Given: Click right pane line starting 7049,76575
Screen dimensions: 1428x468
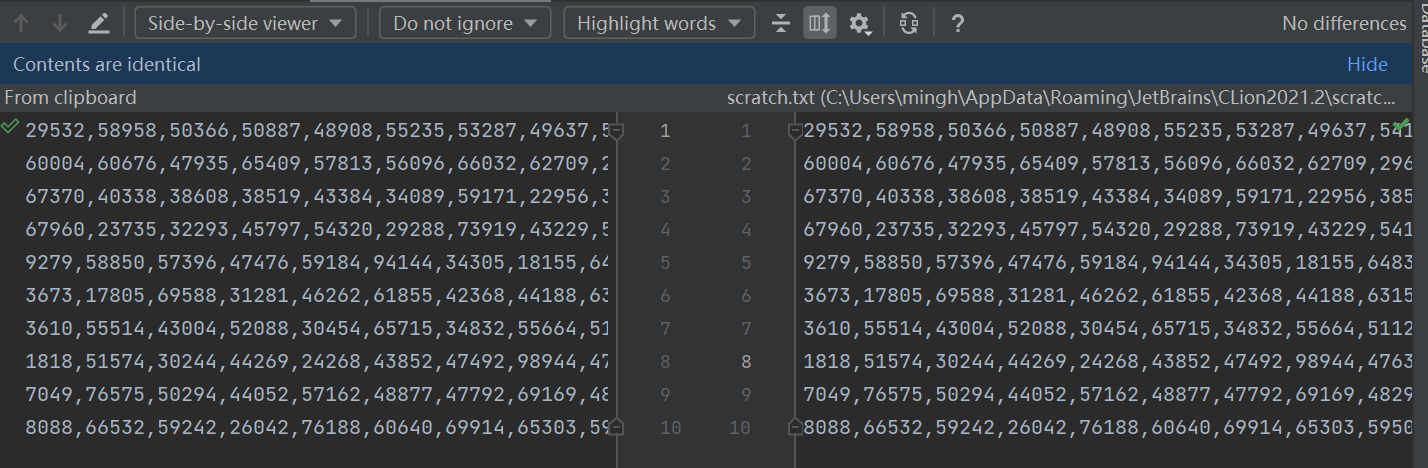Looking at the screenshot, I should [1107, 395].
